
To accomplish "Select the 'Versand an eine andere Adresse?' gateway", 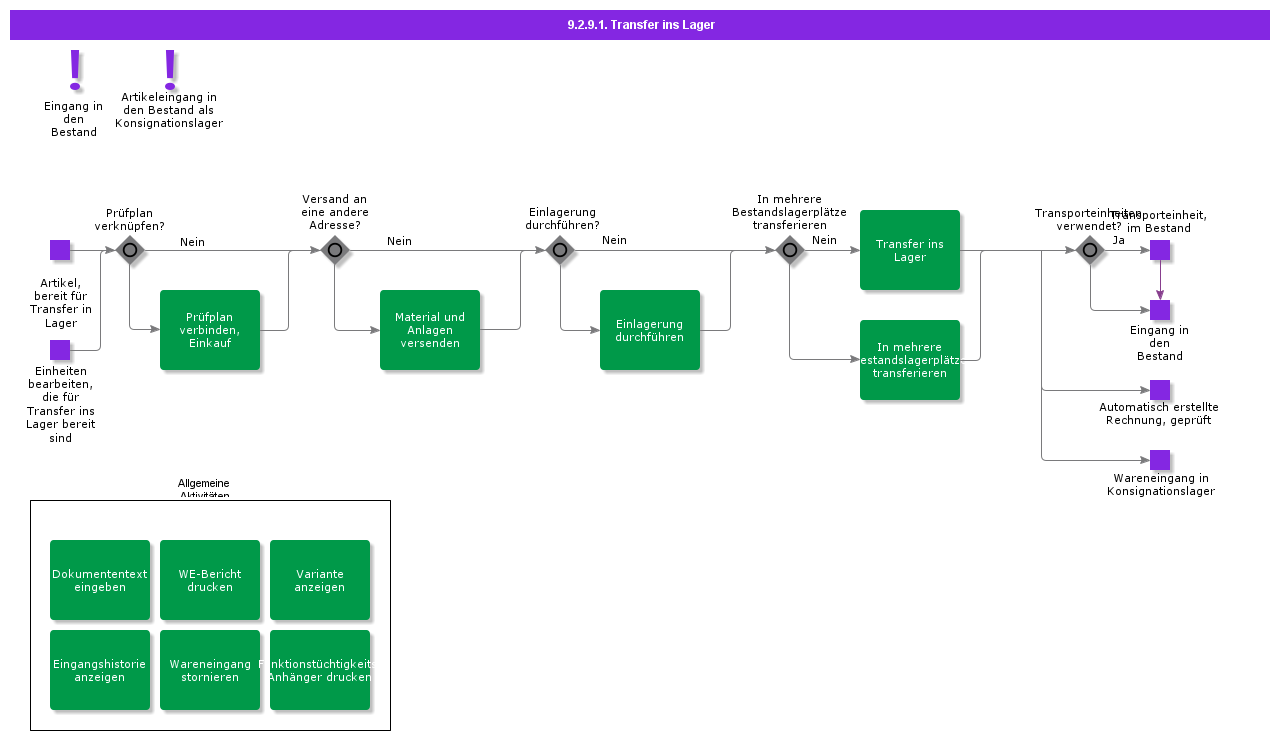I will point(335,250).
